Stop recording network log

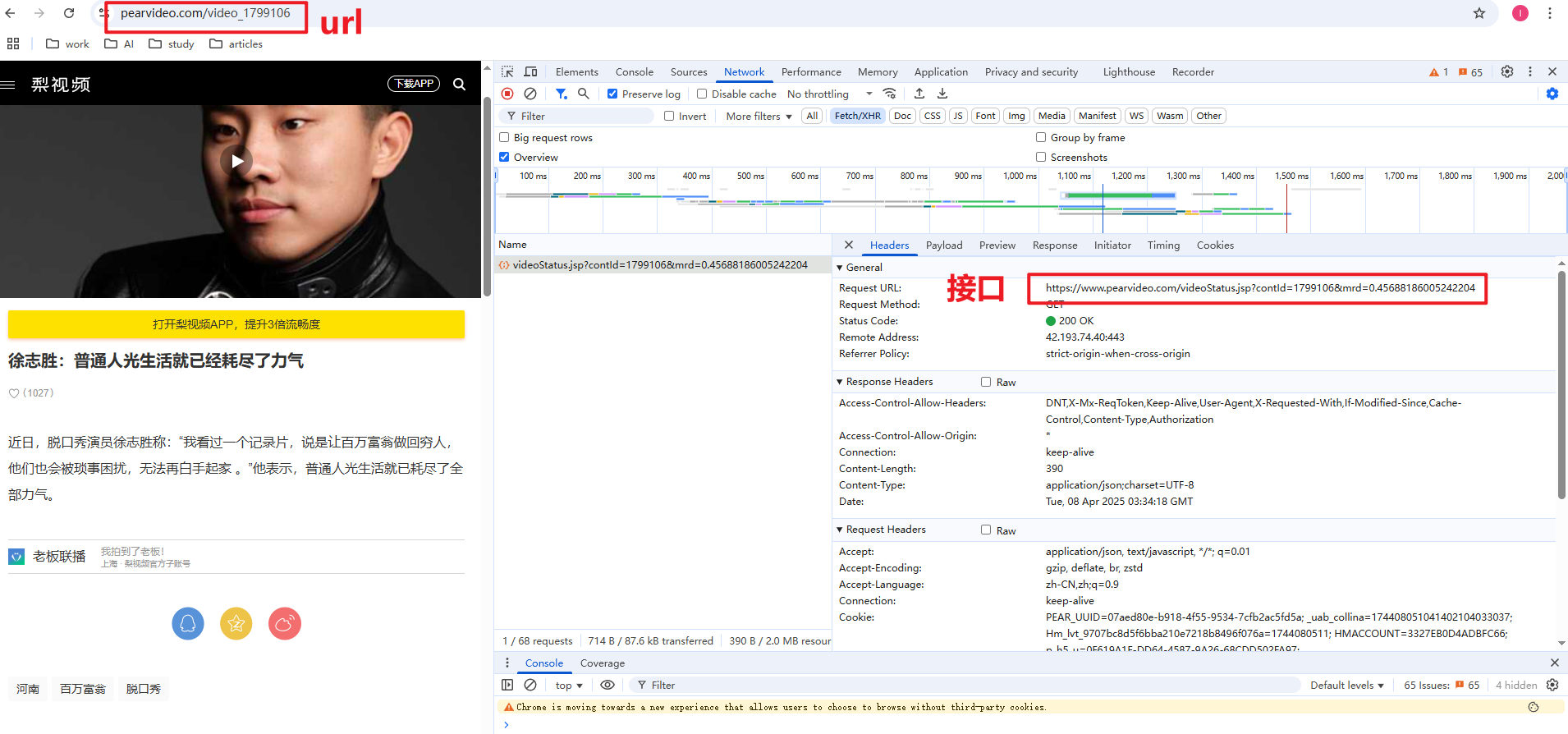coord(507,94)
